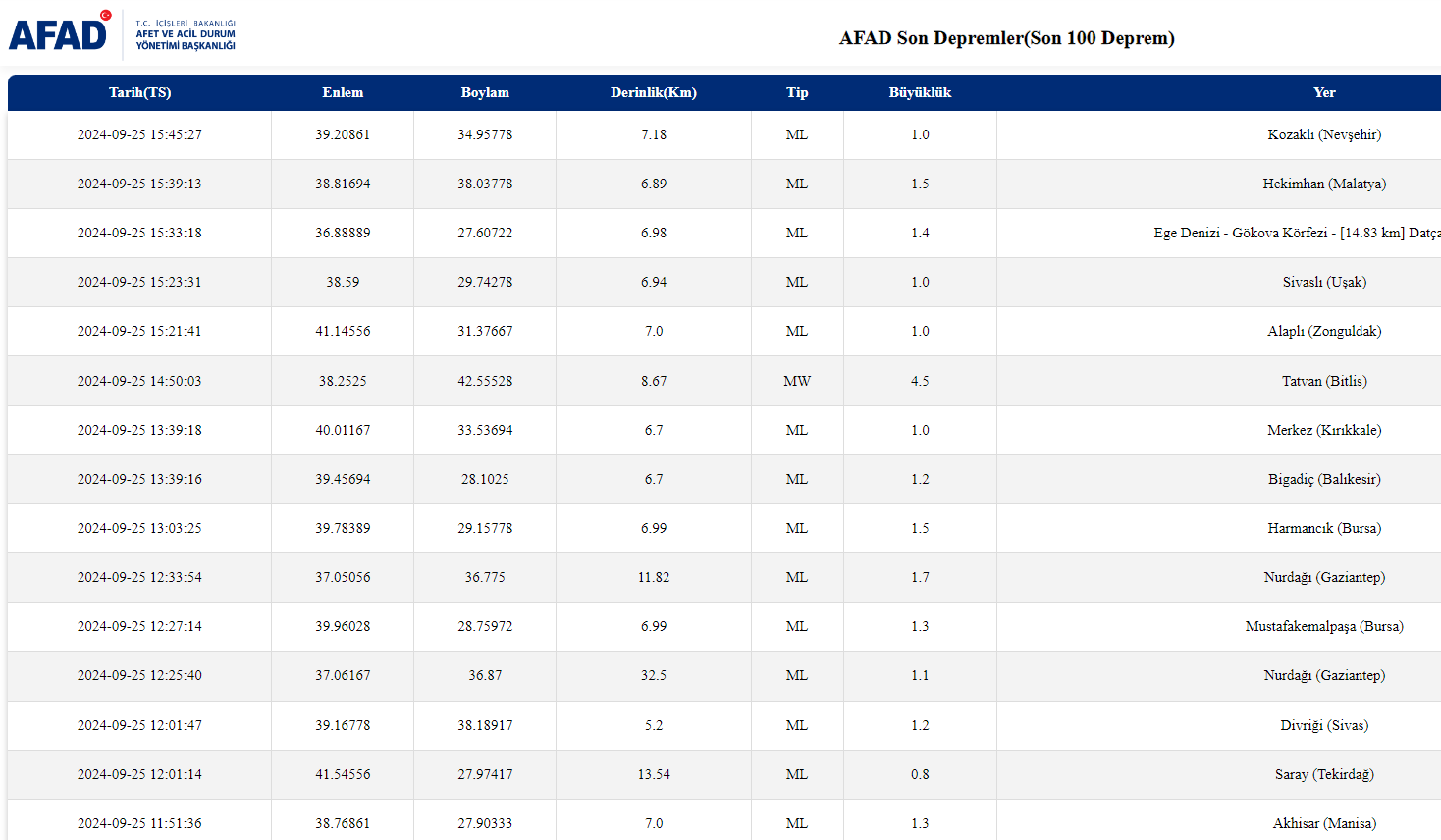Click depth value 8.67
1441x840 pixels.
click(654, 381)
